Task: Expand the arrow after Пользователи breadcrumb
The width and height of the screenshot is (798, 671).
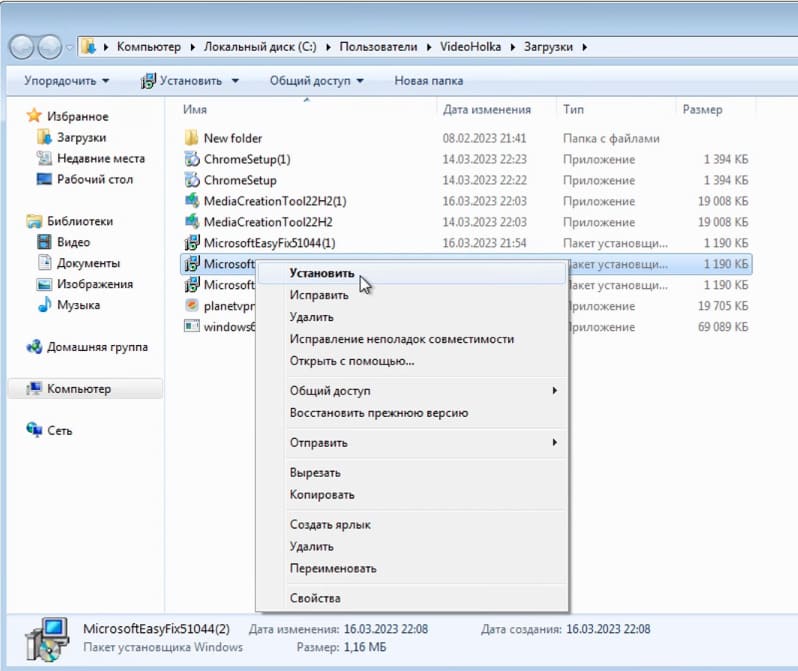Action: click(x=429, y=47)
